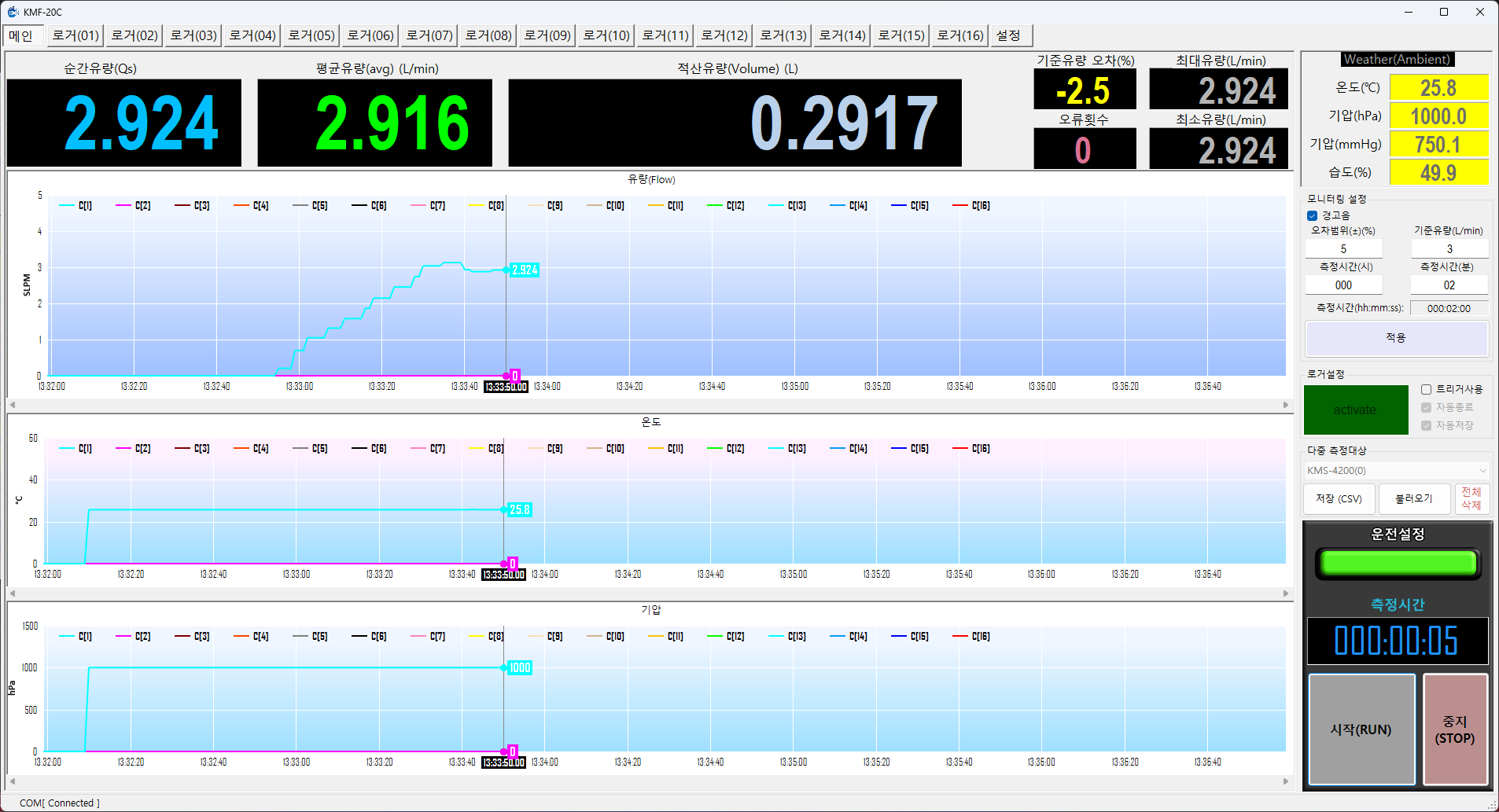Toggle the 자동종료 checkbox
This screenshot has width=1499, height=812.
(x=1426, y=407)
